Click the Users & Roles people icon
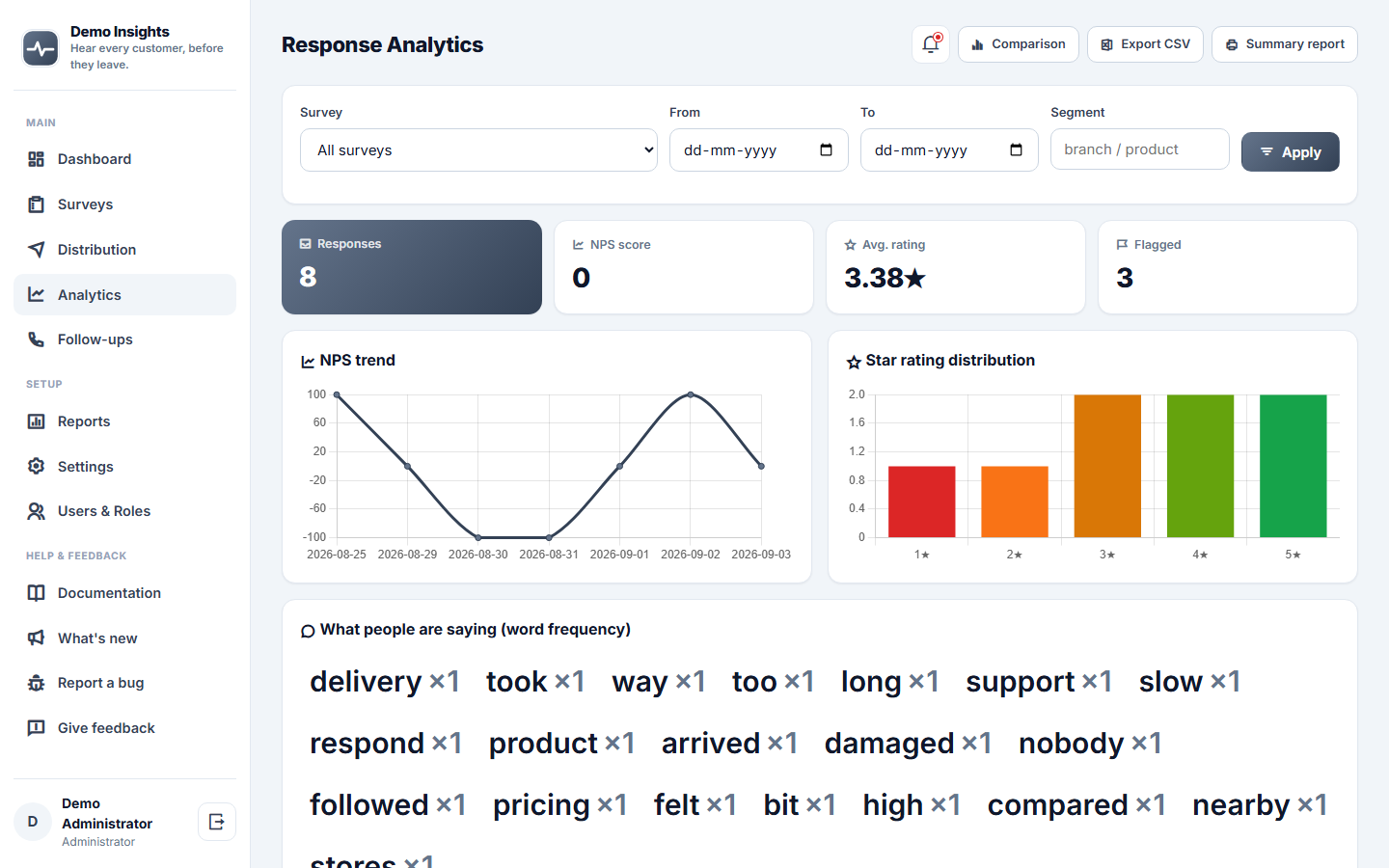1389x868 pixels. [36, 511]
